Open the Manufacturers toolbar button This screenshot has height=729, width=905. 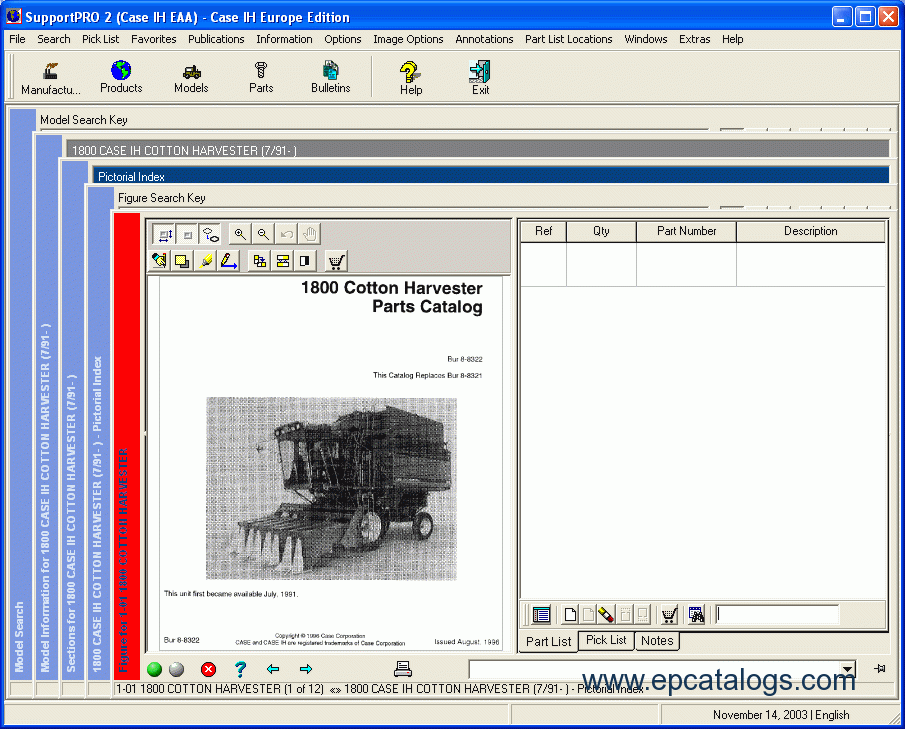51,78
